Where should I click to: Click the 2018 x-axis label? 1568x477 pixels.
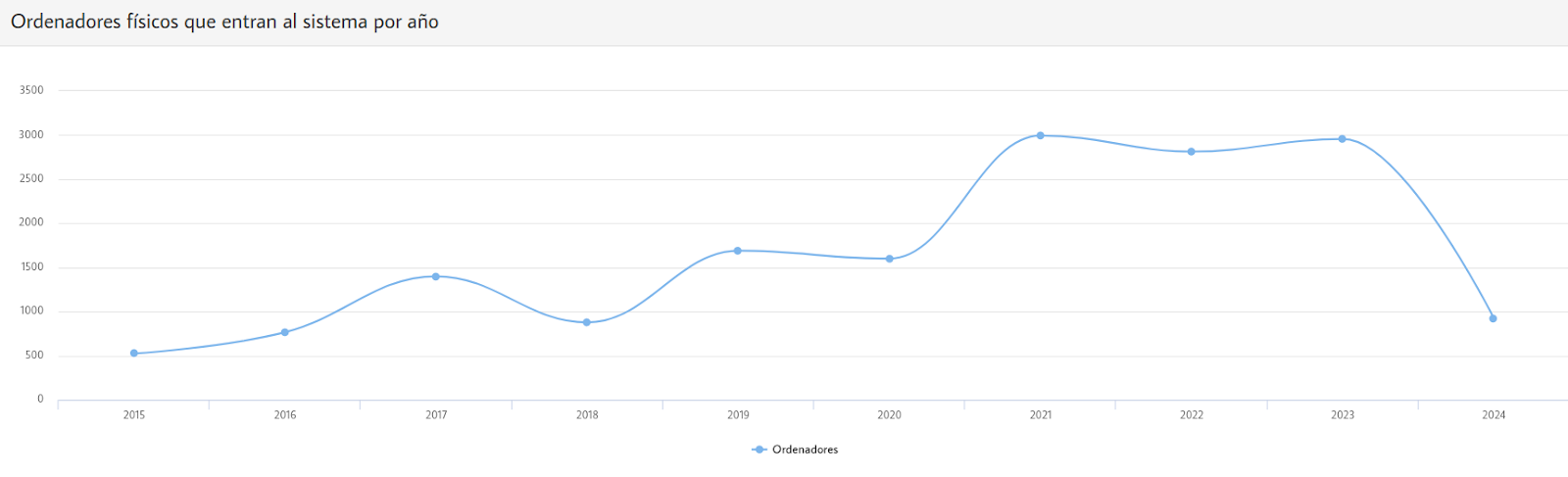(x=587, y=415)
